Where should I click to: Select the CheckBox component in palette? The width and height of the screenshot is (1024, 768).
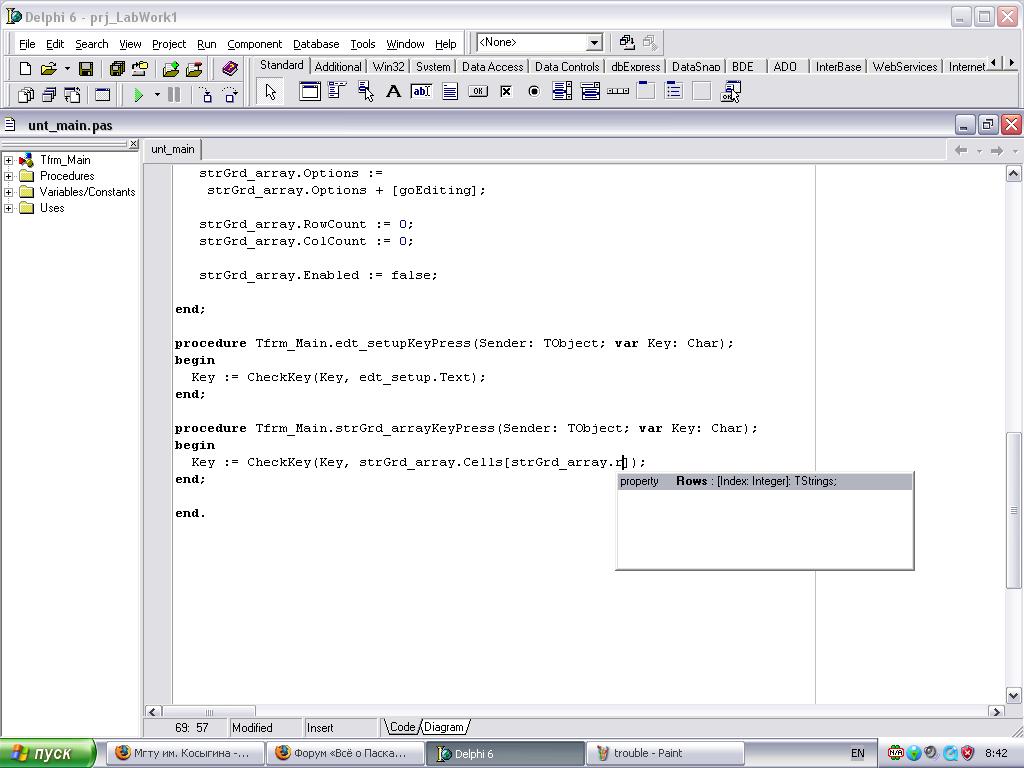tap(506, 92)
